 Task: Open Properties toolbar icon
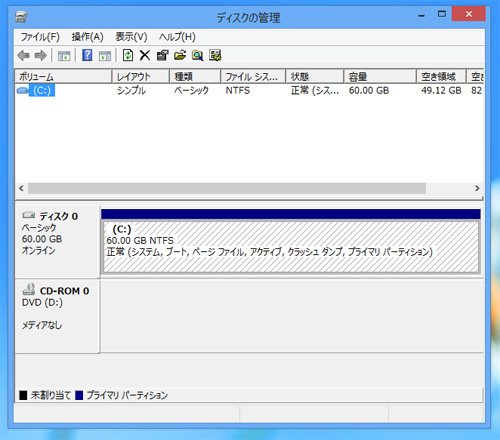click(x=163, y=55)
